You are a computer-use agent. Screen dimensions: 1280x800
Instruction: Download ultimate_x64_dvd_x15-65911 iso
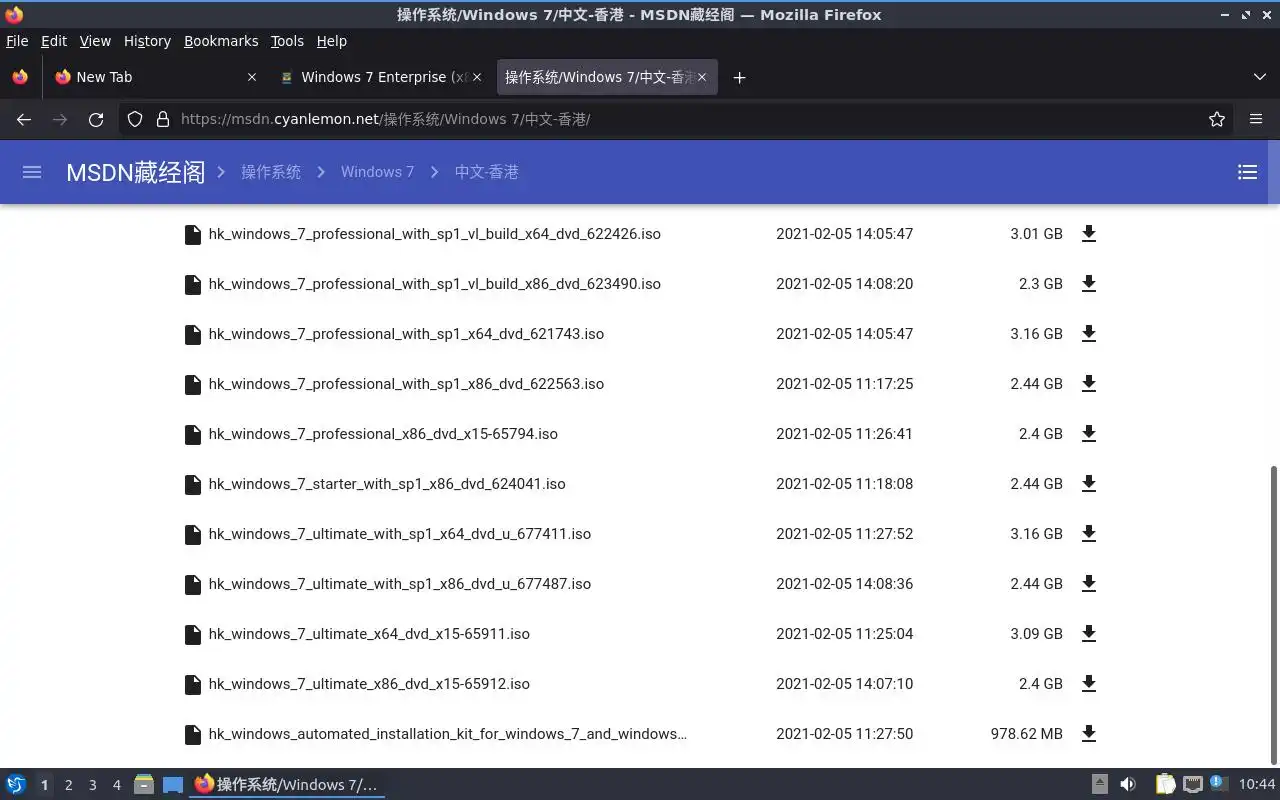(x=1089, y=634)
